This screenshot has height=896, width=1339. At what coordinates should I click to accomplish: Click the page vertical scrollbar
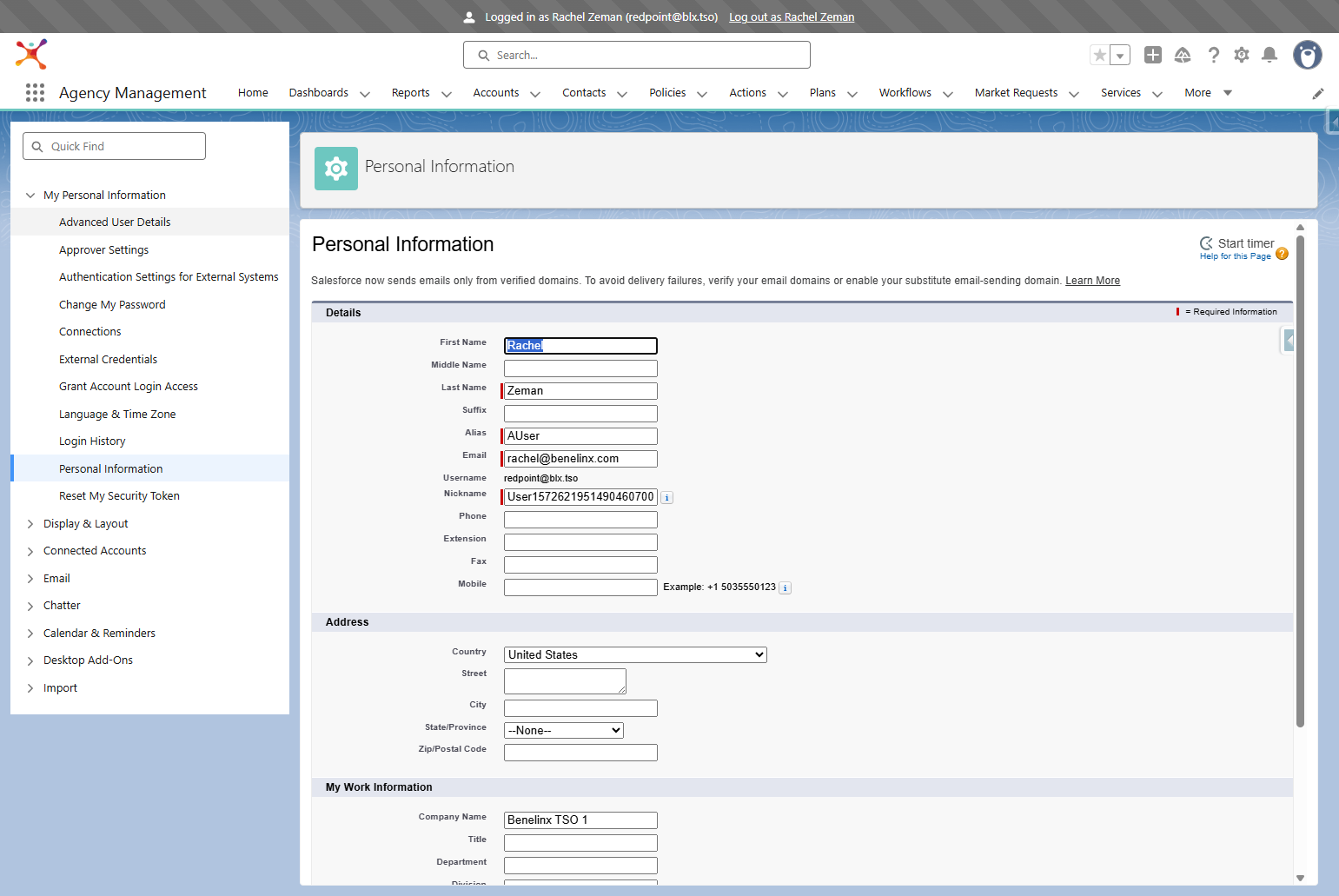[x=1300, y=481]
